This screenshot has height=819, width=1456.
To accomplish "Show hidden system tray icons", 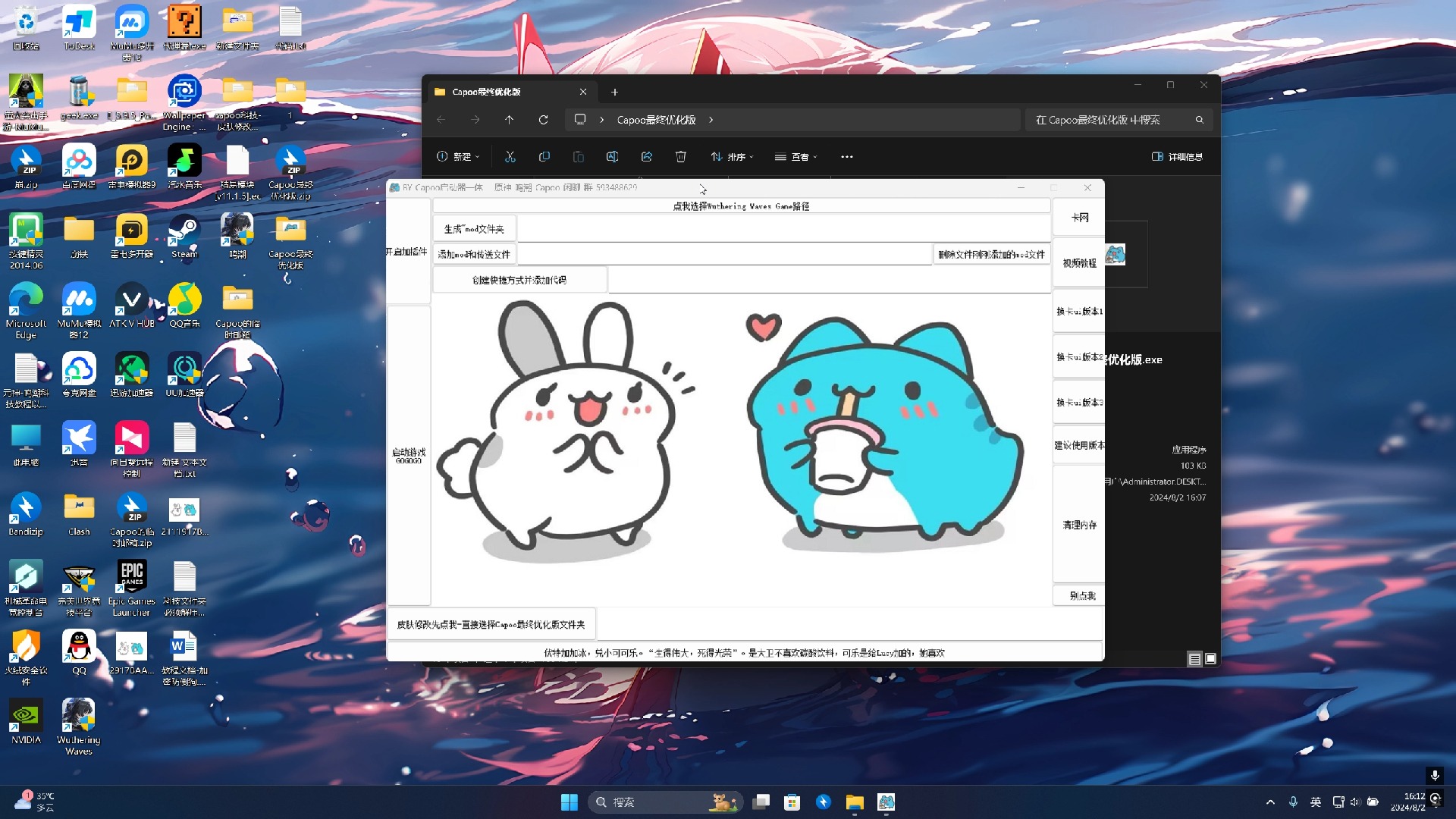I will (1270, 802).
